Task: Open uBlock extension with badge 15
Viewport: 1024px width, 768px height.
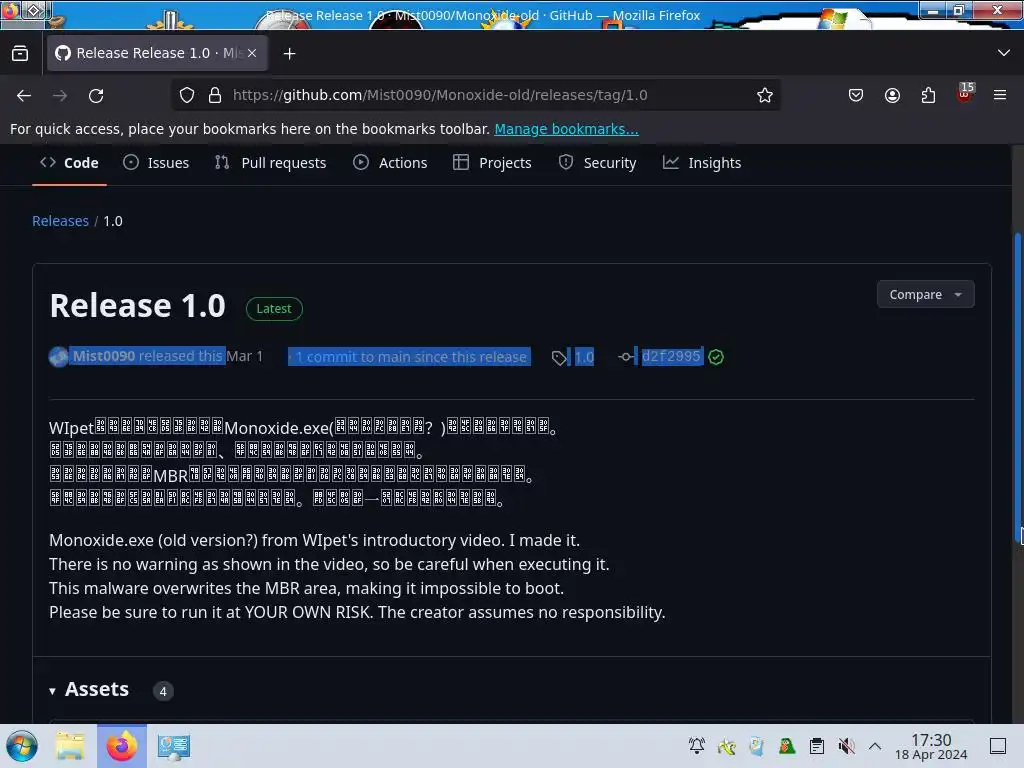Action: [x=965, y=94]
